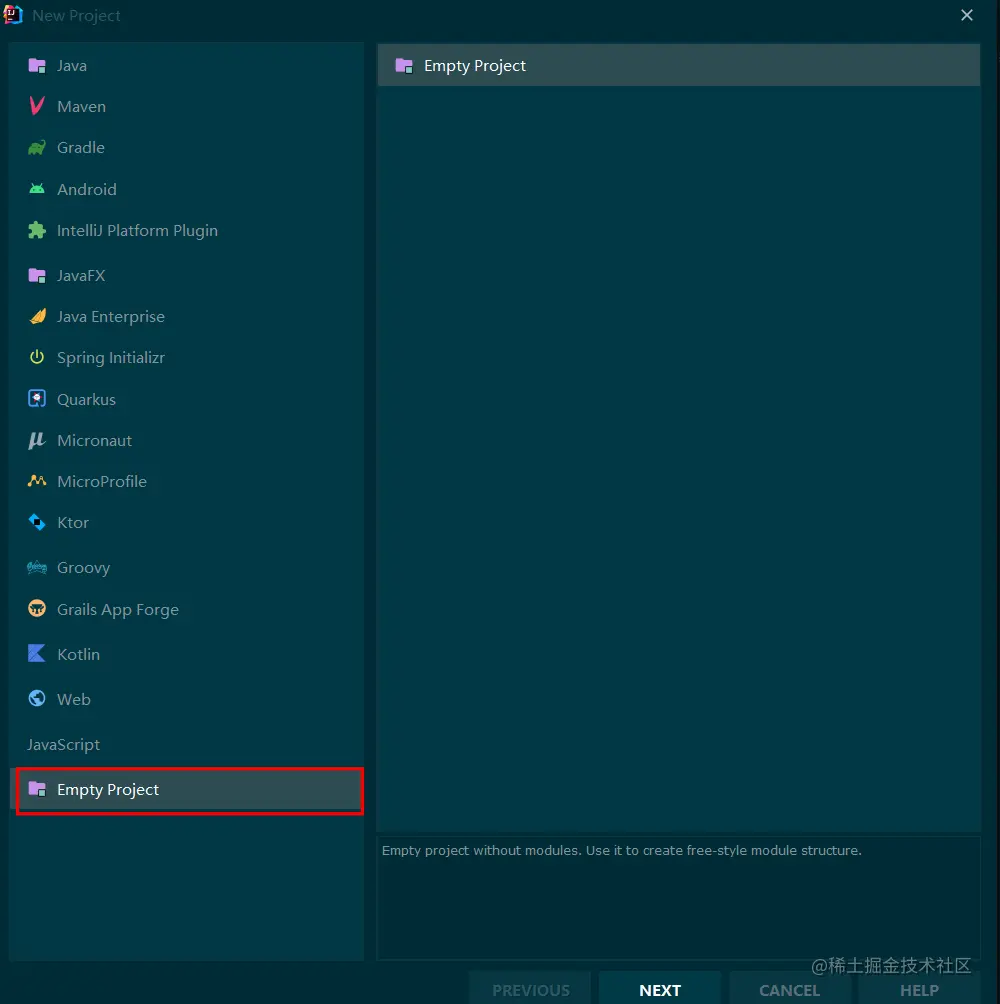Select the Web project type
The width and height of the screenshot is (1000, 1004).
pos(187,699)
